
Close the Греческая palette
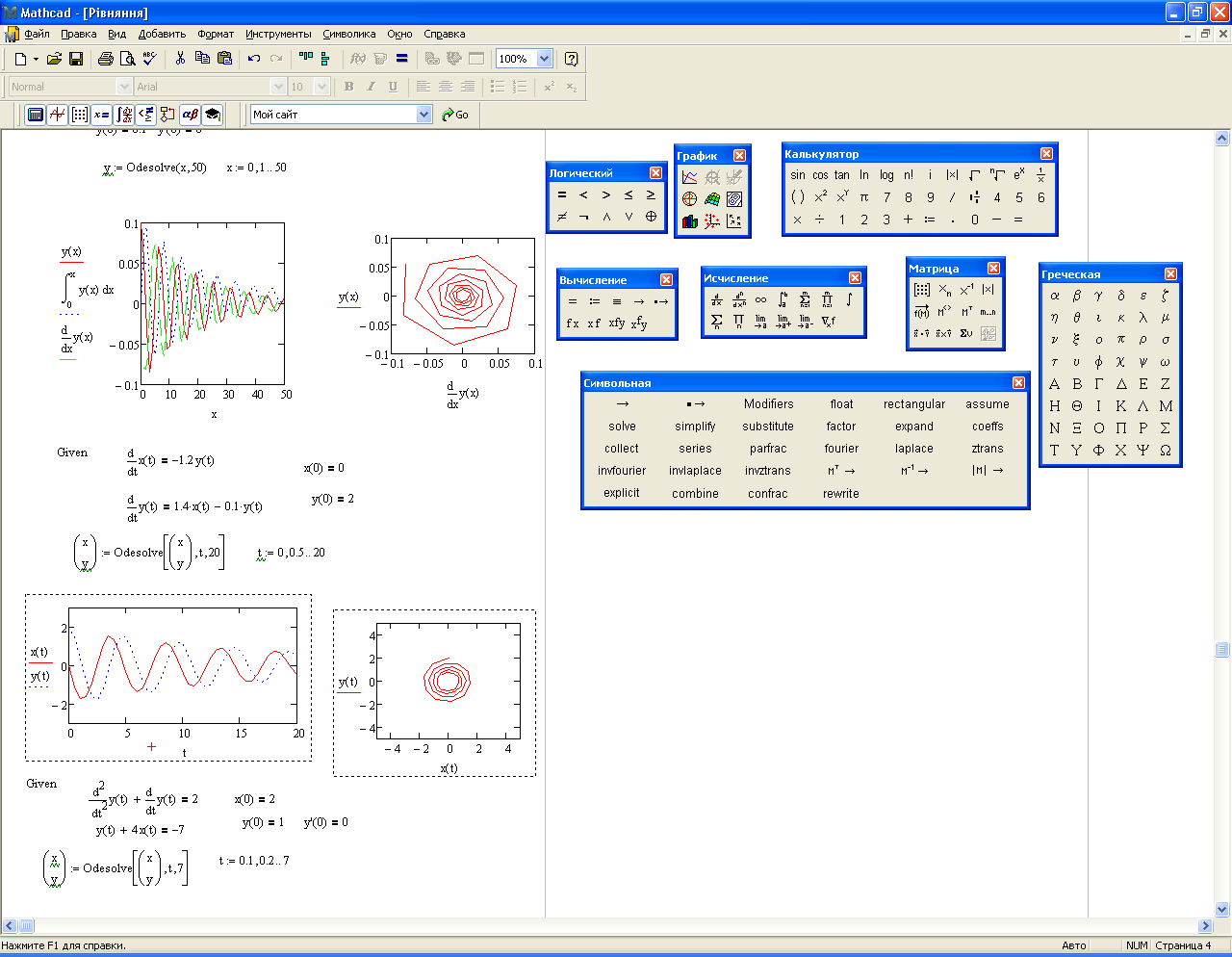click(1170, 274)
